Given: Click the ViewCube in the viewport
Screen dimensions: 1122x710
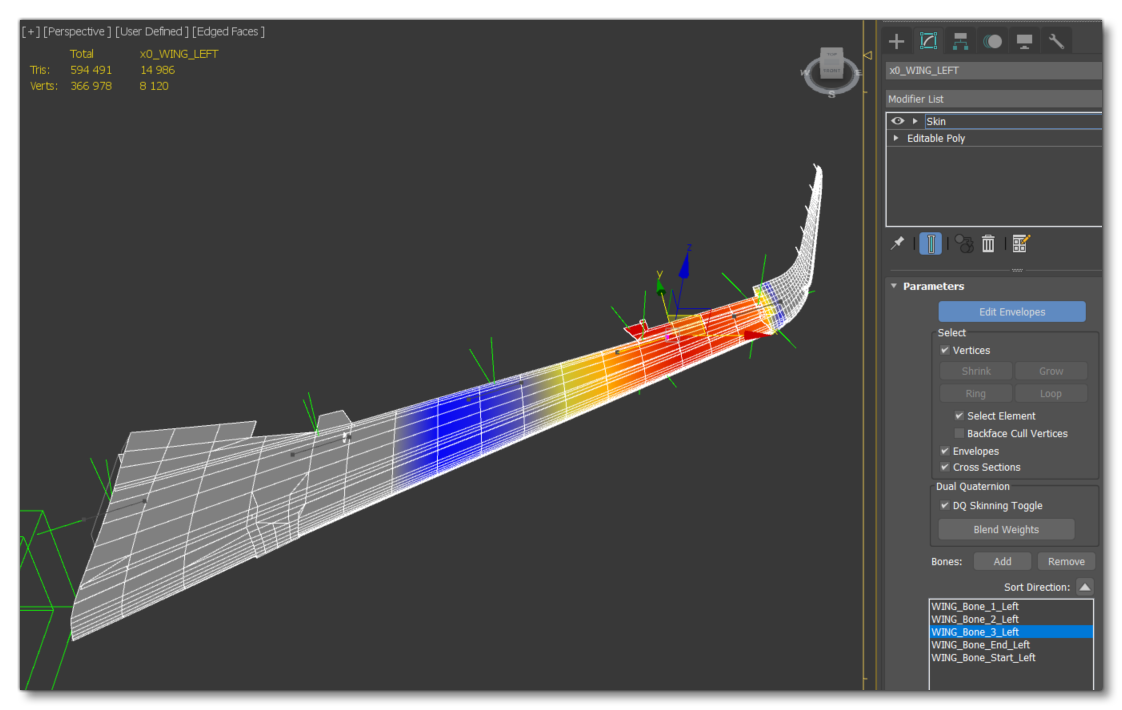Looking at the screenshot, I should pyautogui.click(x=832, y=68).
